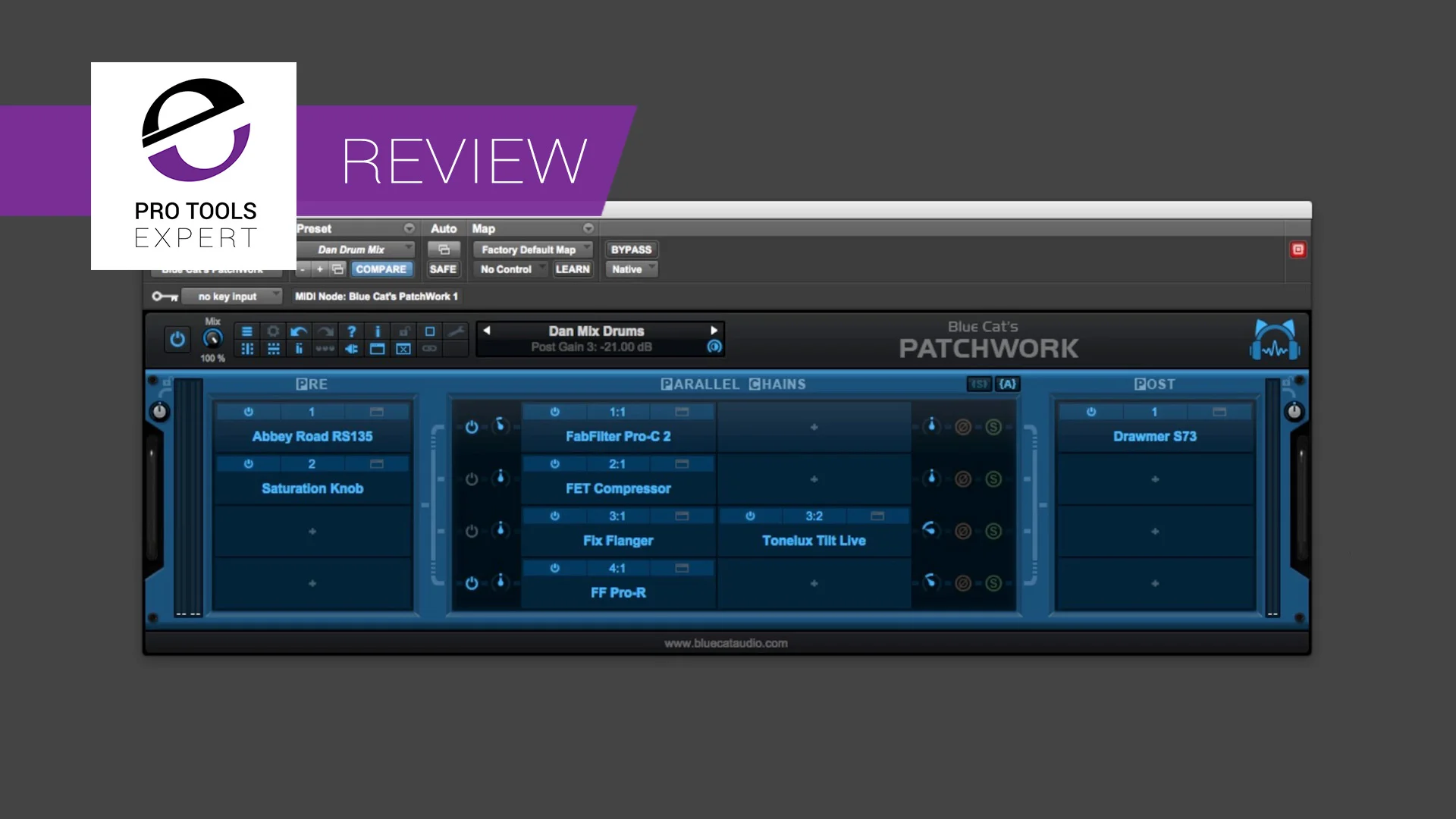Open the main menu hamburger icon

coord(247,331)
